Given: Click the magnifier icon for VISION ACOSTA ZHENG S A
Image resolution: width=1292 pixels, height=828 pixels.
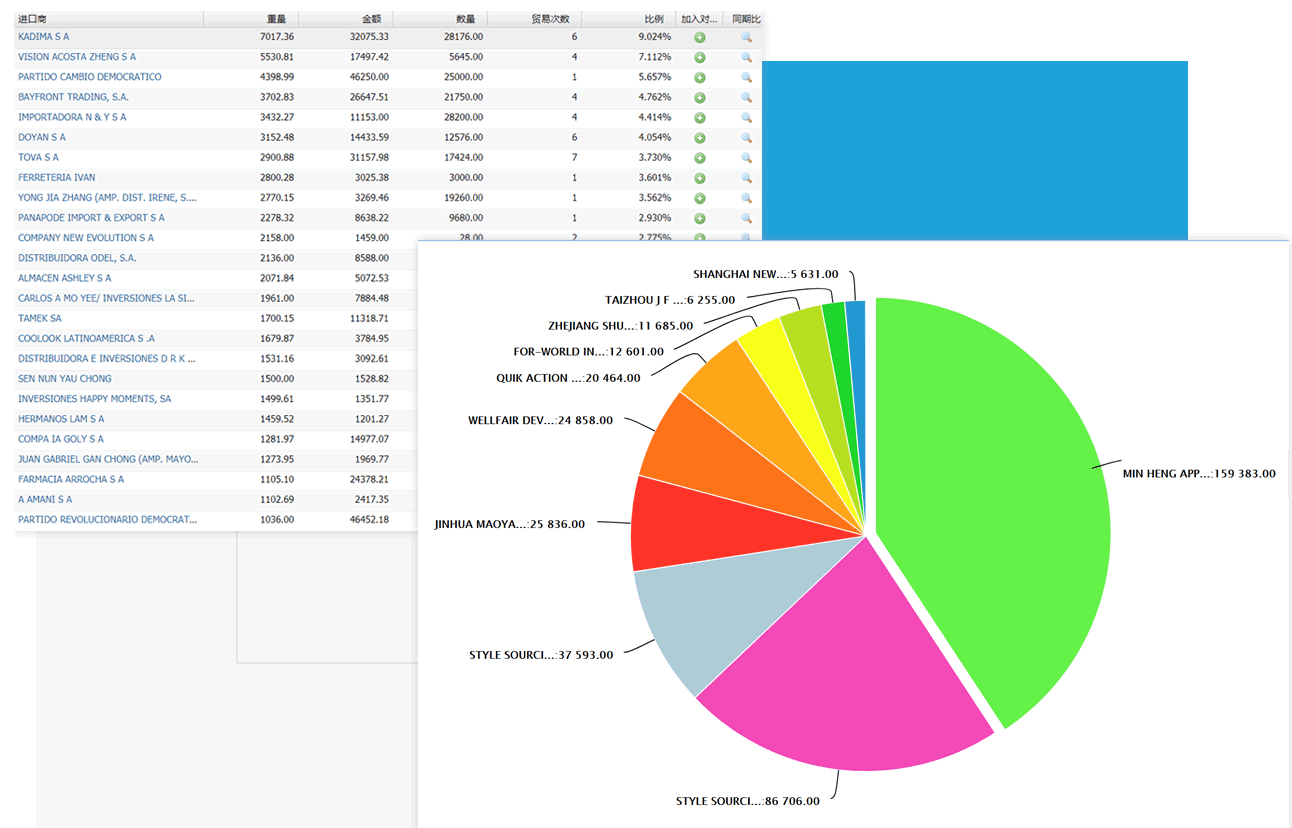Looking at the screenshot, I should [x=746, y=57].
